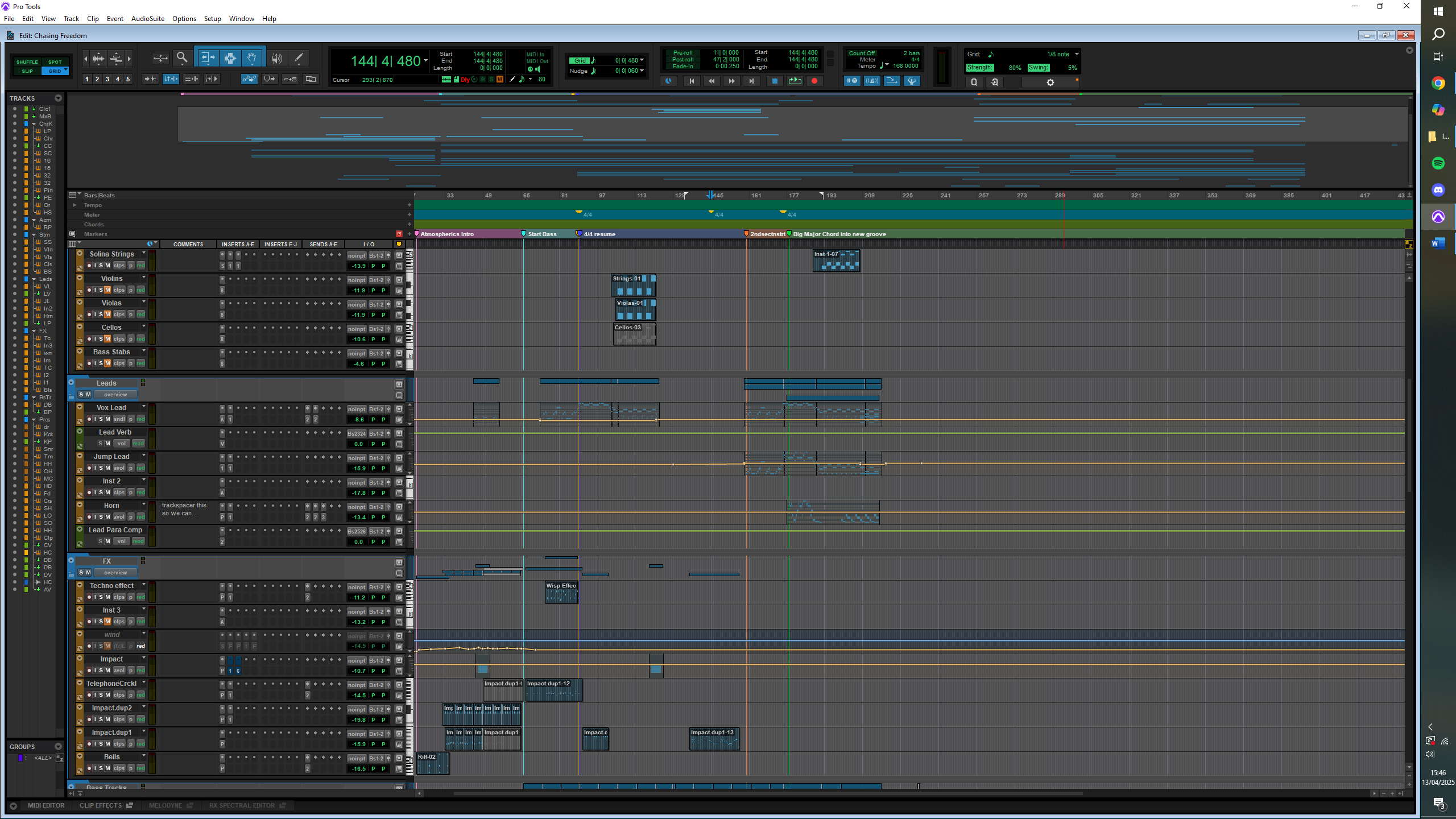The width and height of the screenshot is (1456, 819).
Task: Open the Setup menu
Action: (213, 19)
